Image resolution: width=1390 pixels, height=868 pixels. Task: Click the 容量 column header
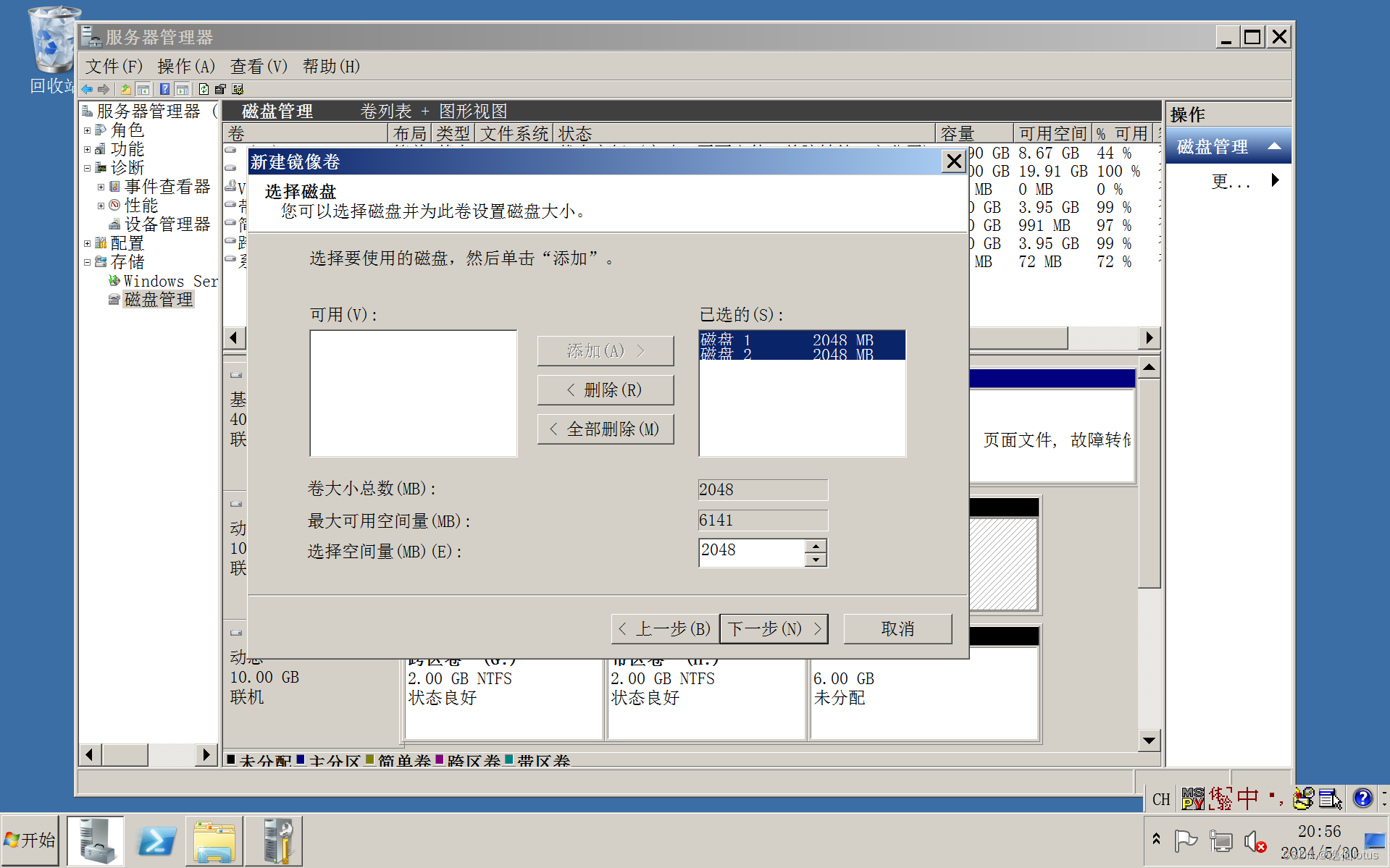click(974, 133)
